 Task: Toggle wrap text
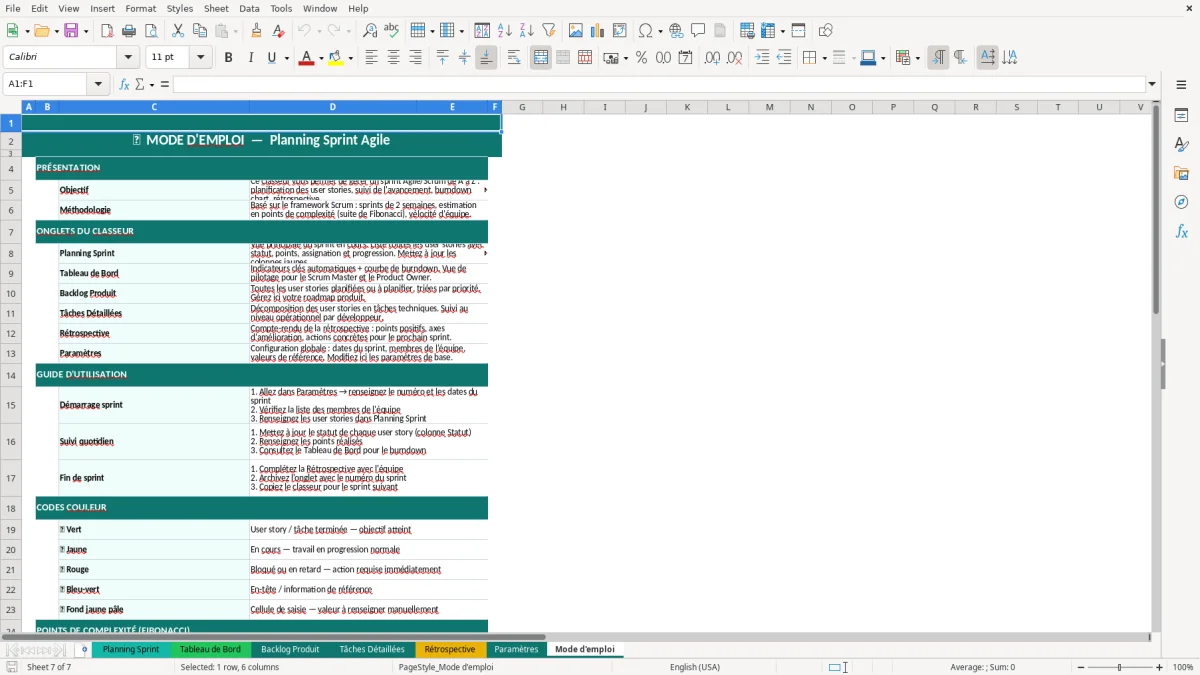514,58
